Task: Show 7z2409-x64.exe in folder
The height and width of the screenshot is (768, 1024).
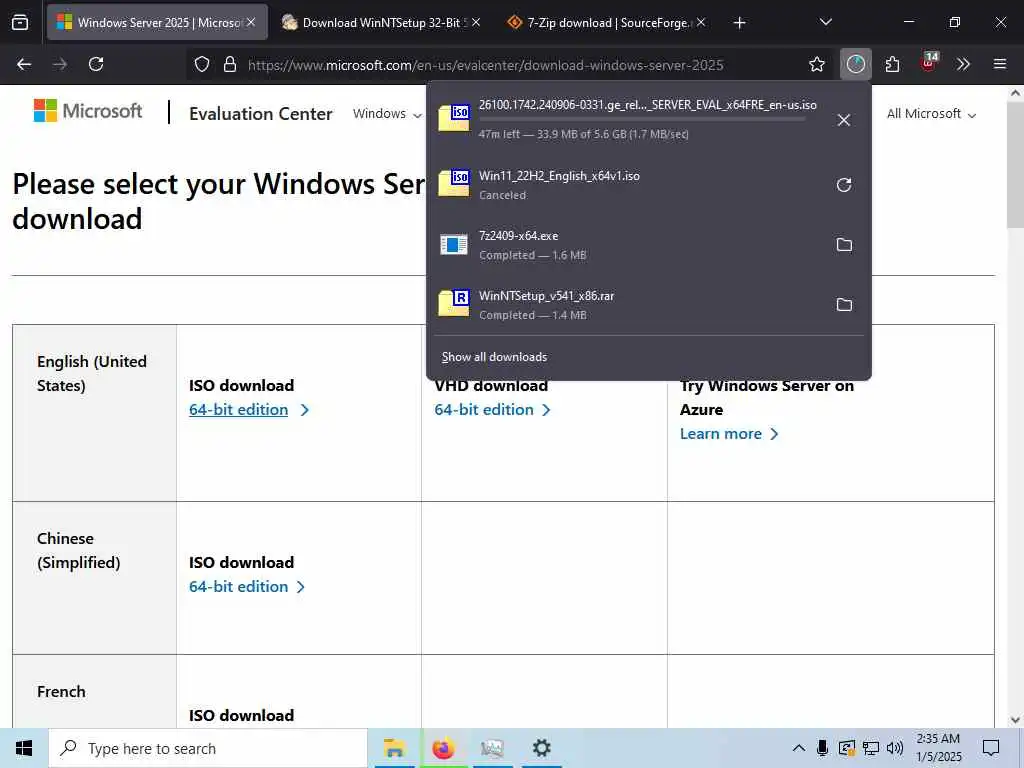Action: pos(844,245)
